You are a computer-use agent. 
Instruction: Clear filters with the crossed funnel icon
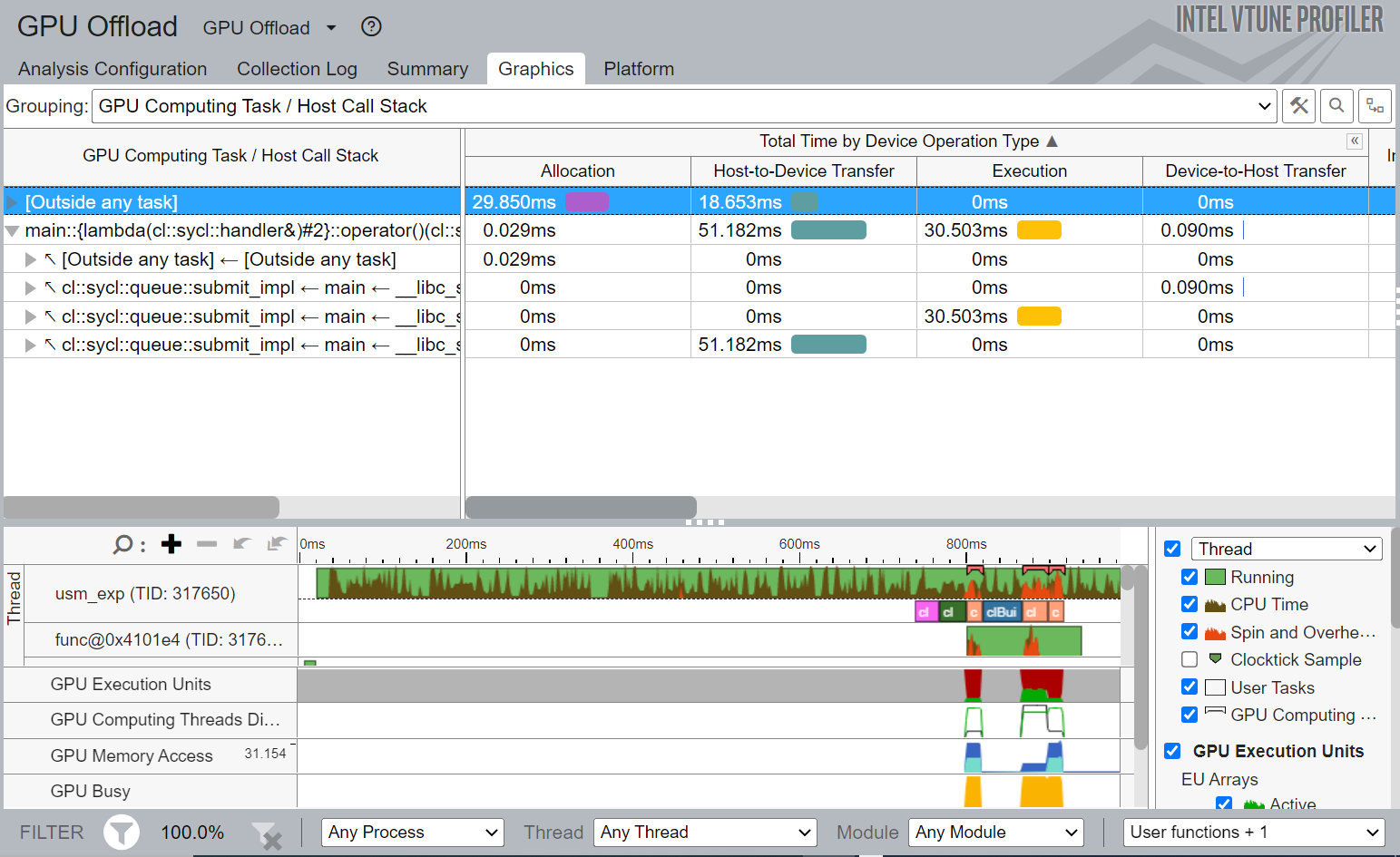coord(267,834)
